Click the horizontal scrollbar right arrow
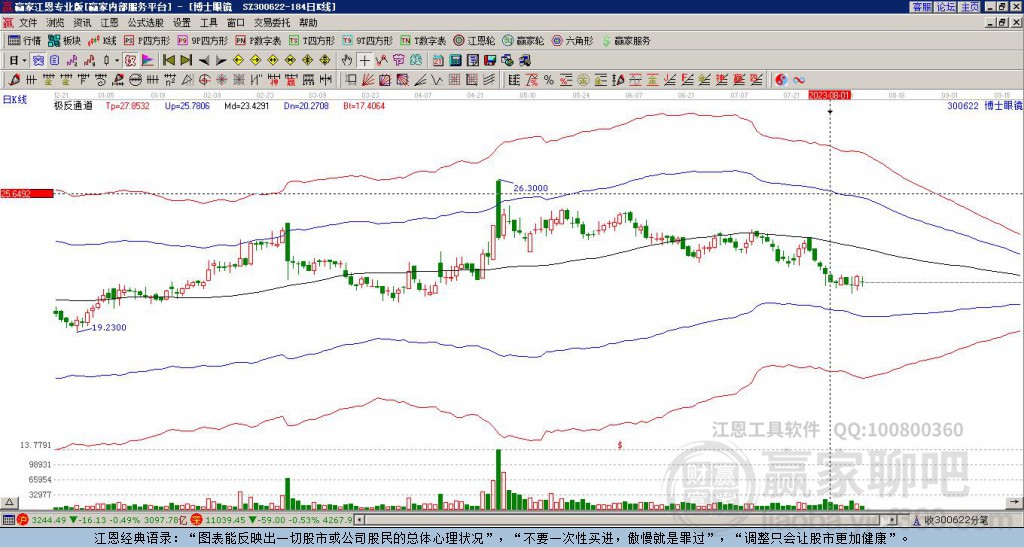Screen dimensions: 1024x548 (x=893, y=520)
